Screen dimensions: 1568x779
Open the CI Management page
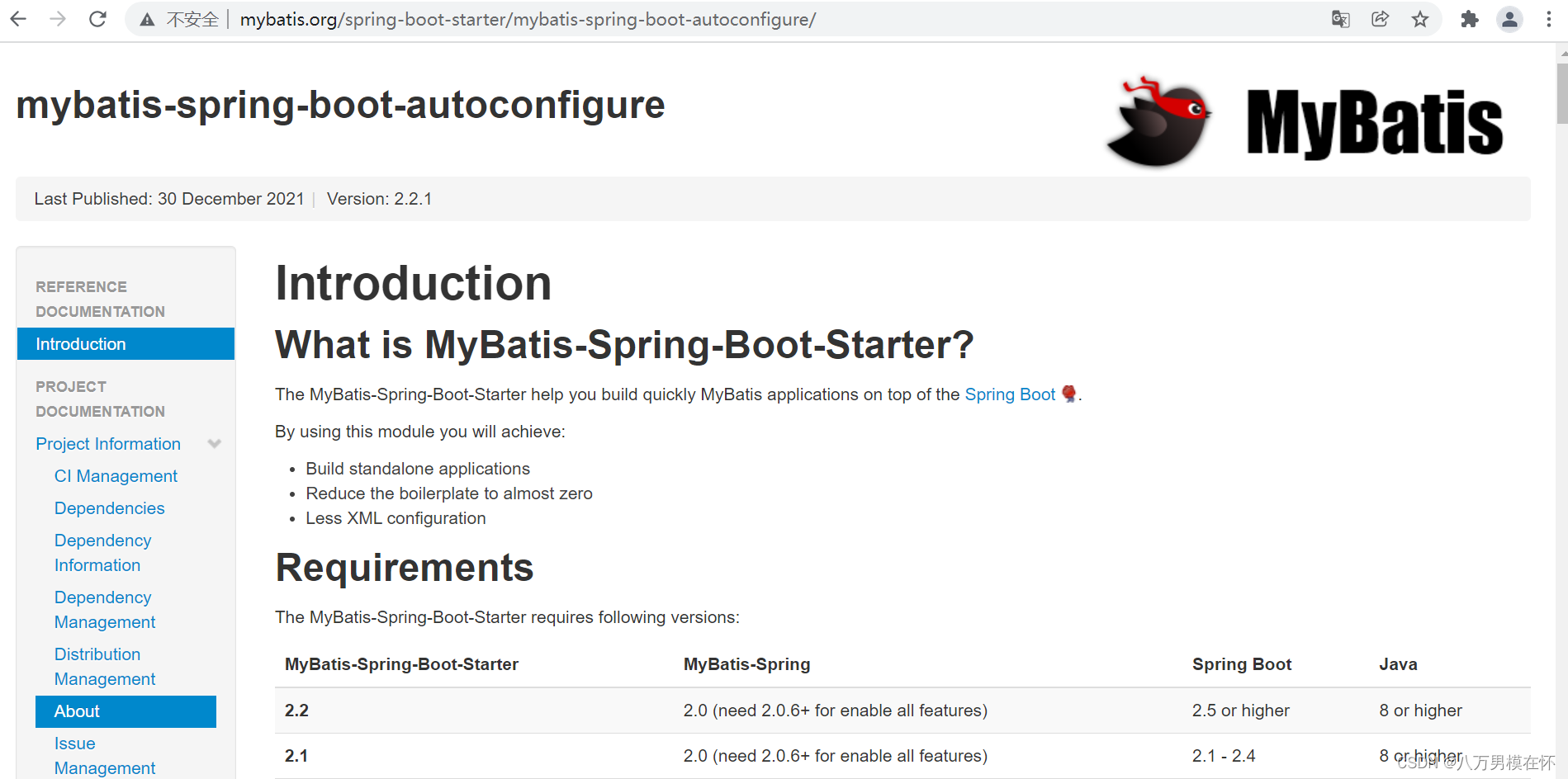point(116,476)
